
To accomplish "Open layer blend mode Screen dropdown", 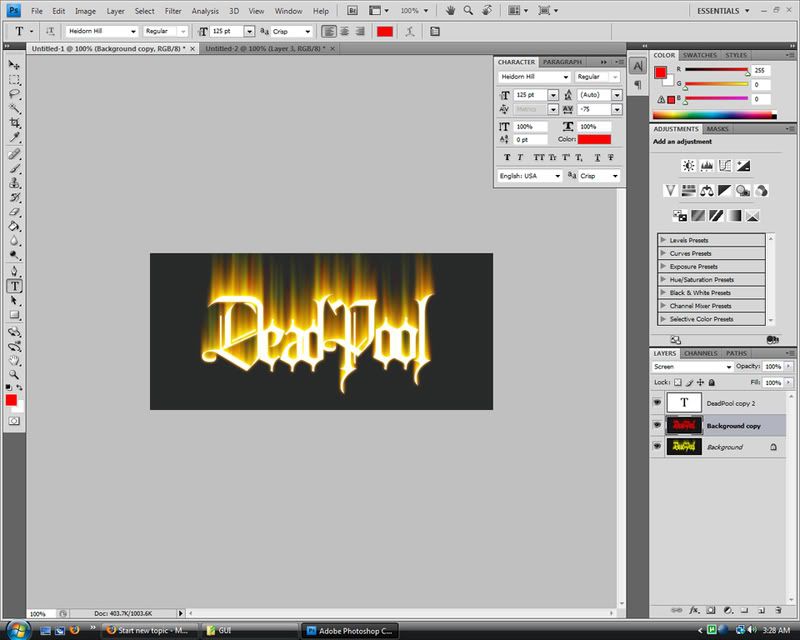I will 692,366.
